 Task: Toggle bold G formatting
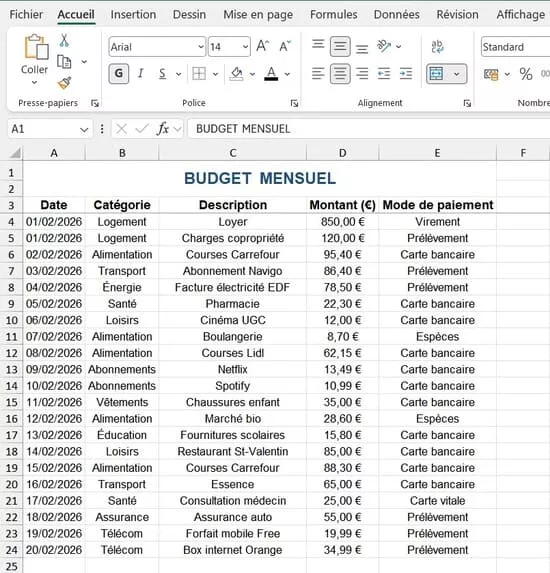(x=119, y=74)
